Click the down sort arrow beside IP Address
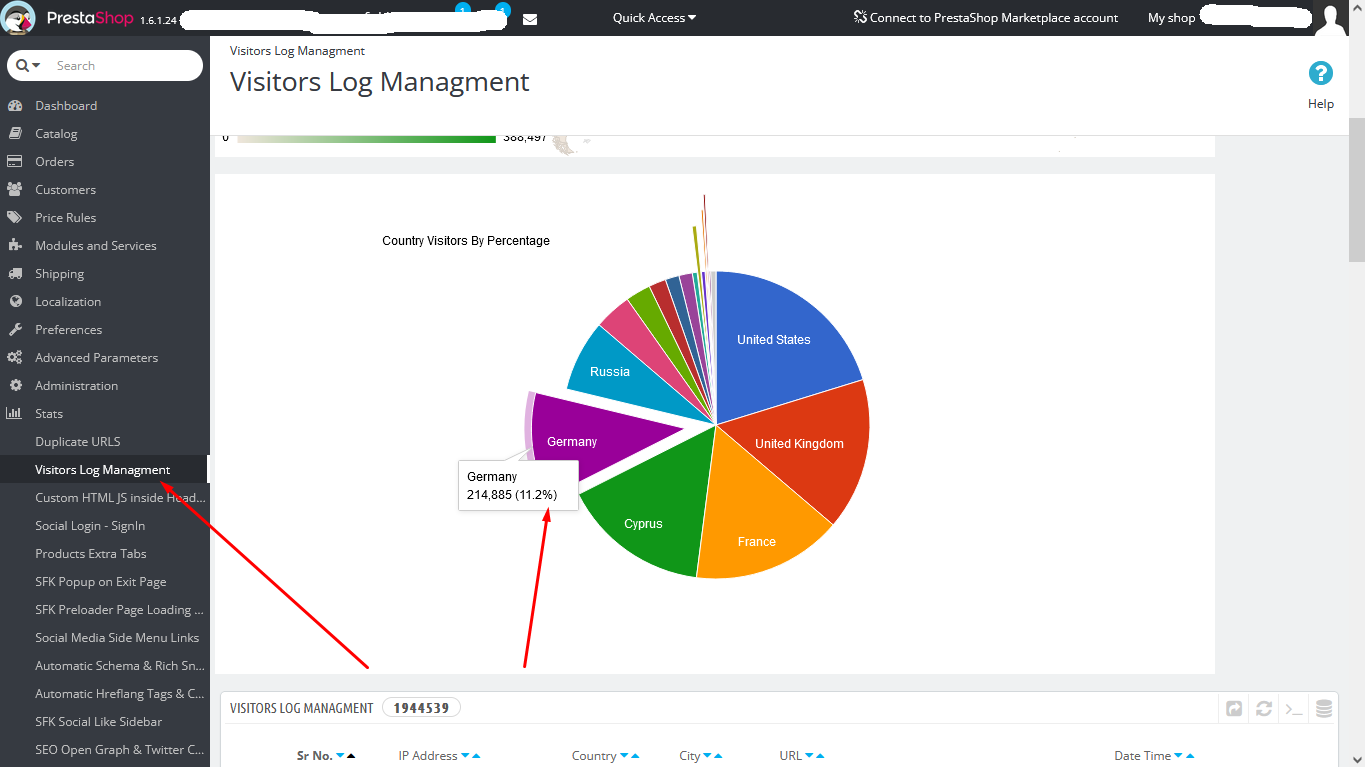Viewport: 1365px width, 767px height. (x=465, y=756)
